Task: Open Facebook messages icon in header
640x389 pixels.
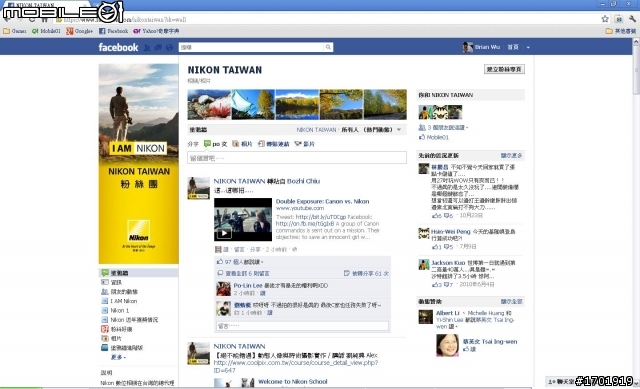Action: (158, 48)
